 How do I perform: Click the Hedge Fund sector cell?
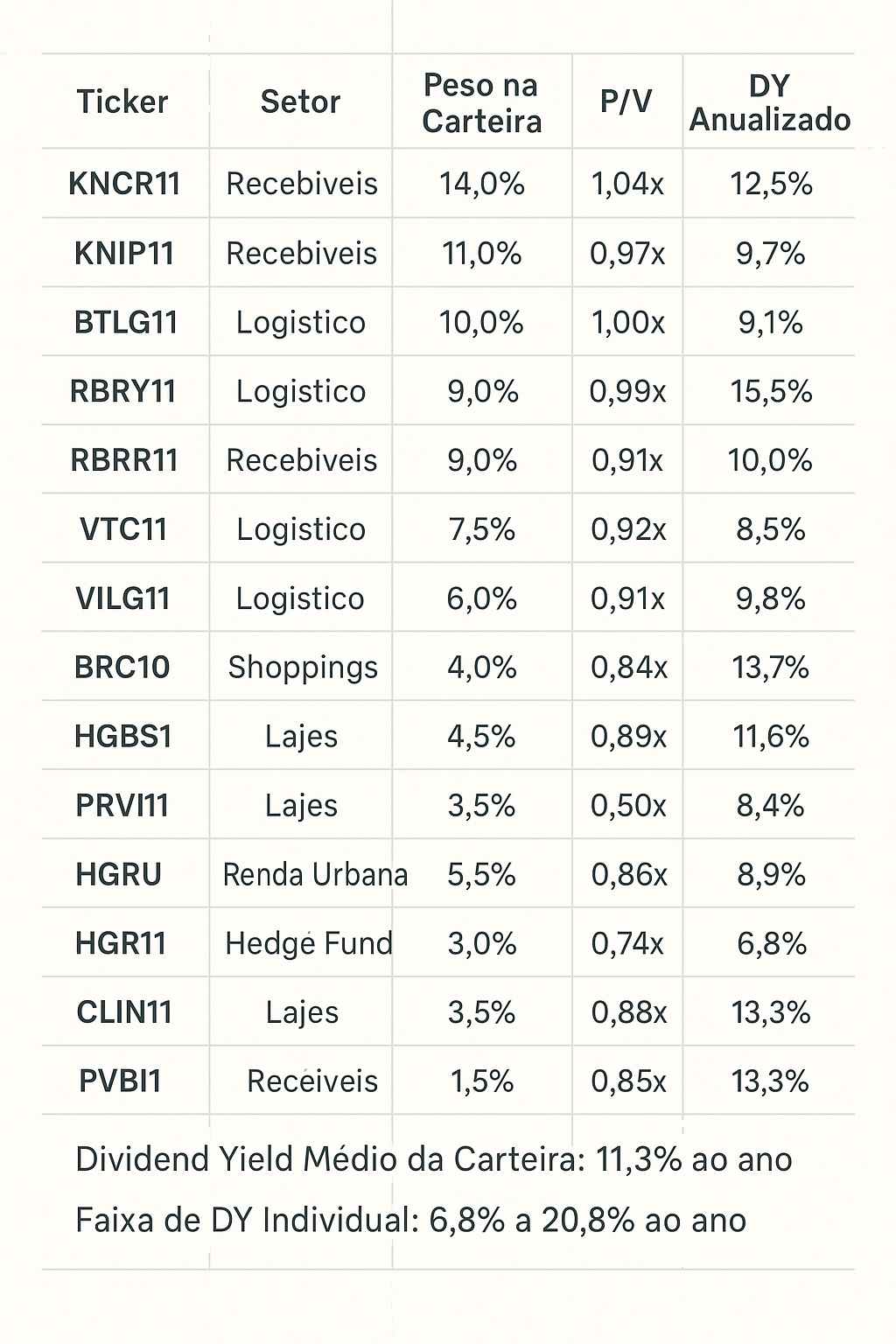click(309, 944)
